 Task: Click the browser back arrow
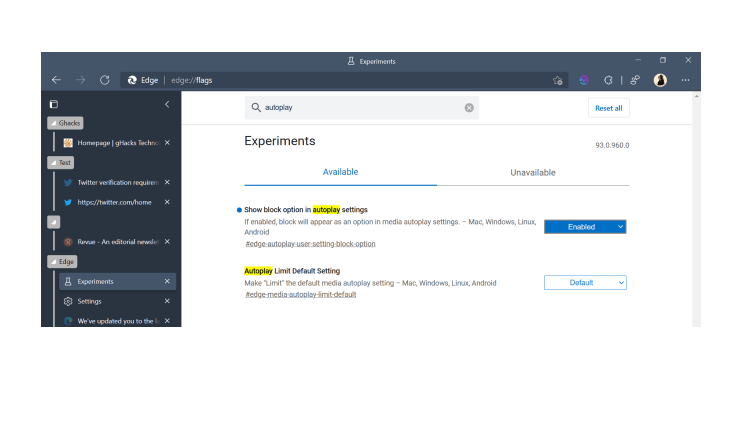[56, 80]
